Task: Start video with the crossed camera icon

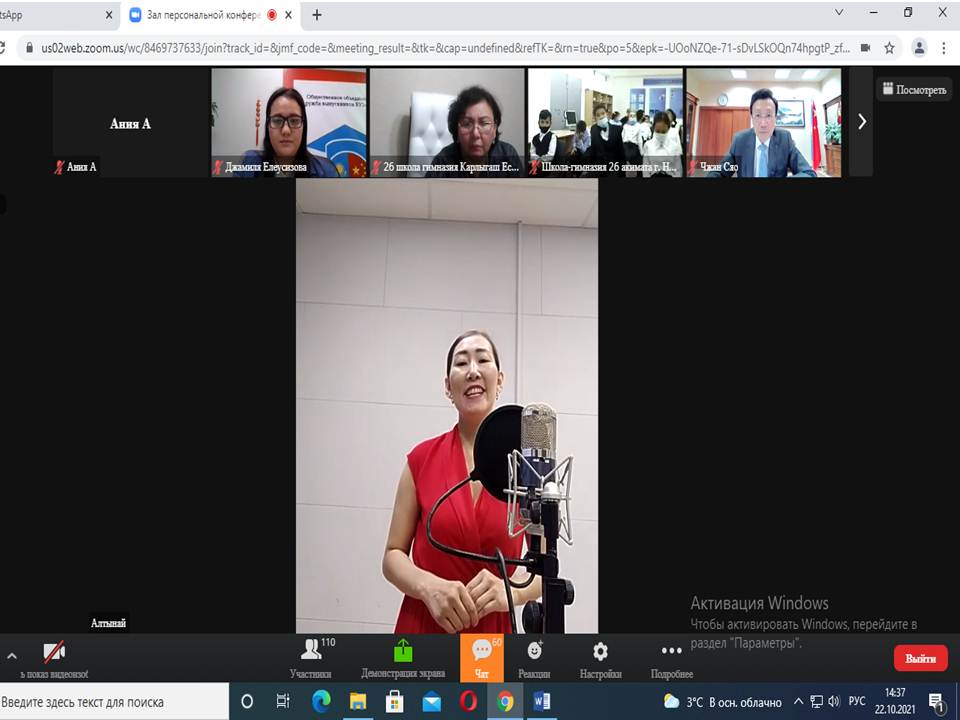Action: click(54, 653)
